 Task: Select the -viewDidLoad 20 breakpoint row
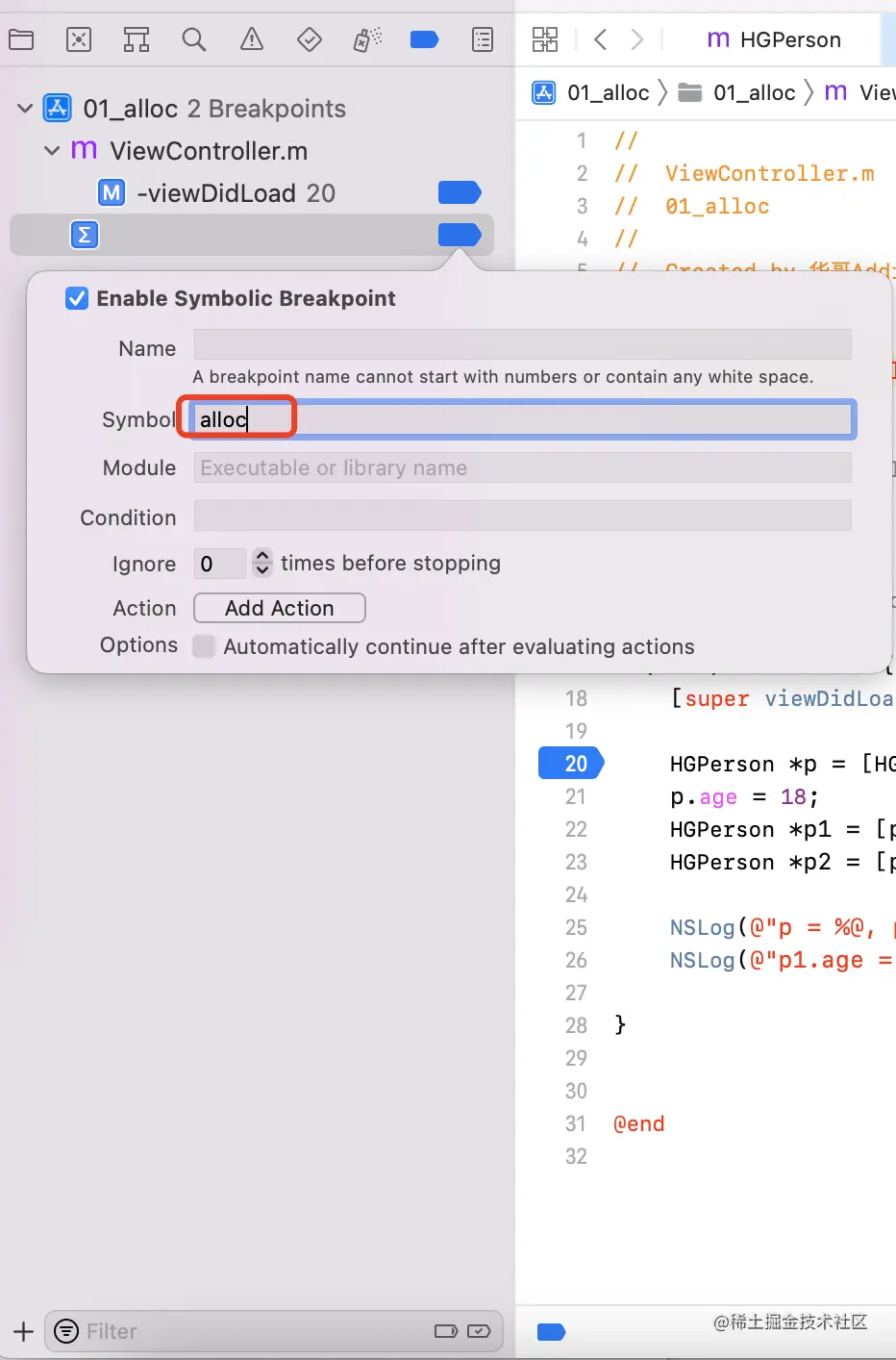[x=252, y=192]
